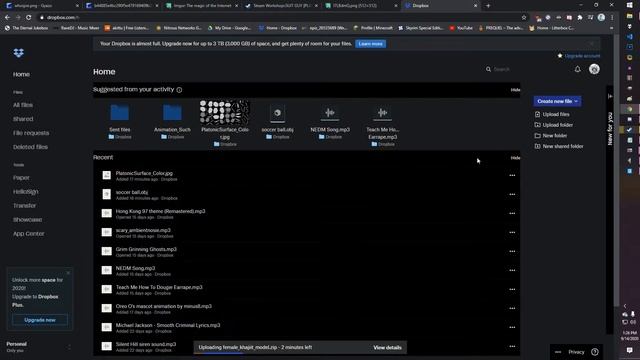The image size is (640, 360).
Task: Open the Windows Action Center notification icon
Action: pyautogui.click(x=629, y=350)
